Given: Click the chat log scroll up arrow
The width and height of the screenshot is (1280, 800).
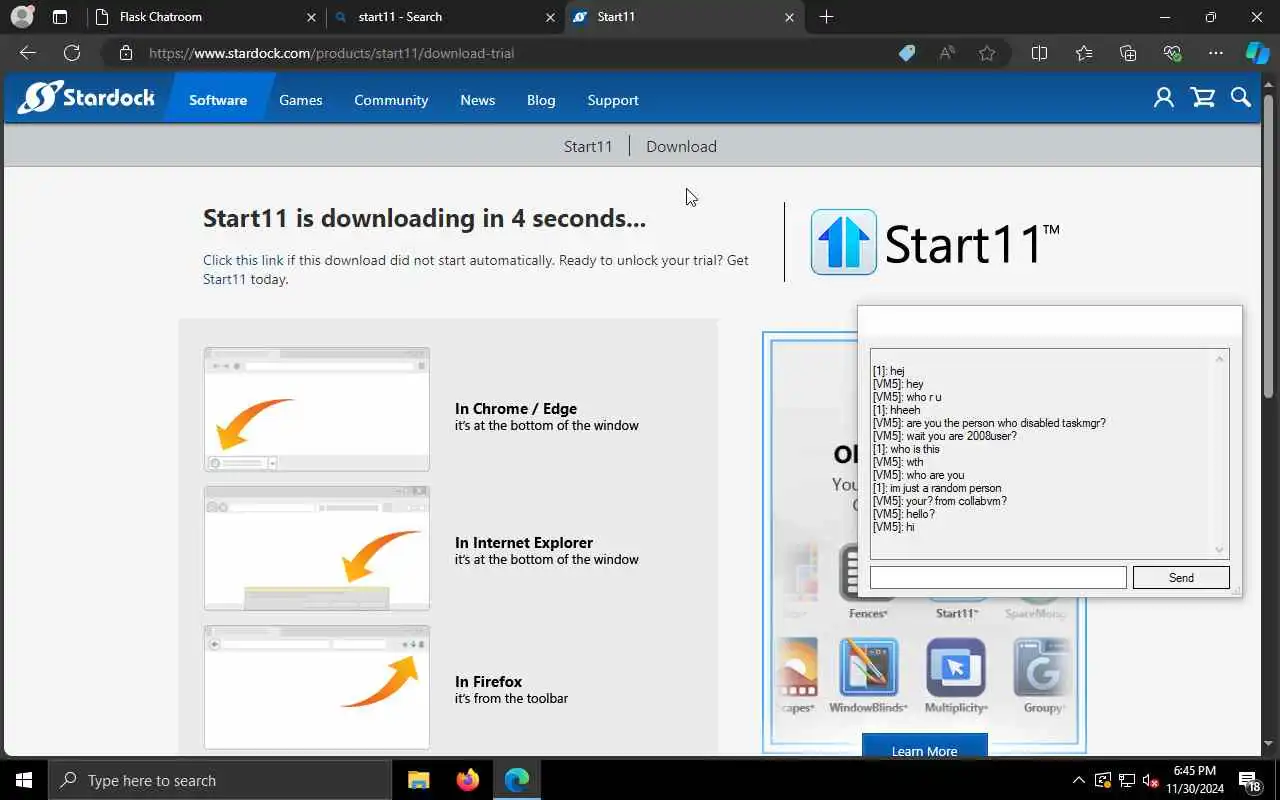Looking at the screenshot, I should coord(1219,359).
